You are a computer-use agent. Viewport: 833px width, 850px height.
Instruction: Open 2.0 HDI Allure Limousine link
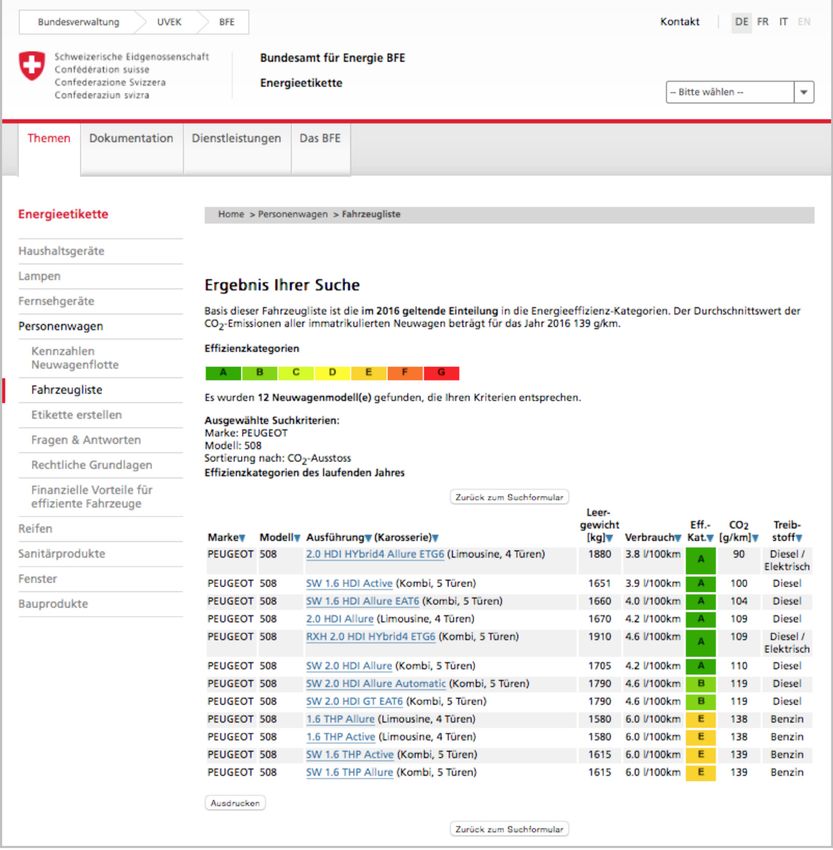(x=340, y=619)
